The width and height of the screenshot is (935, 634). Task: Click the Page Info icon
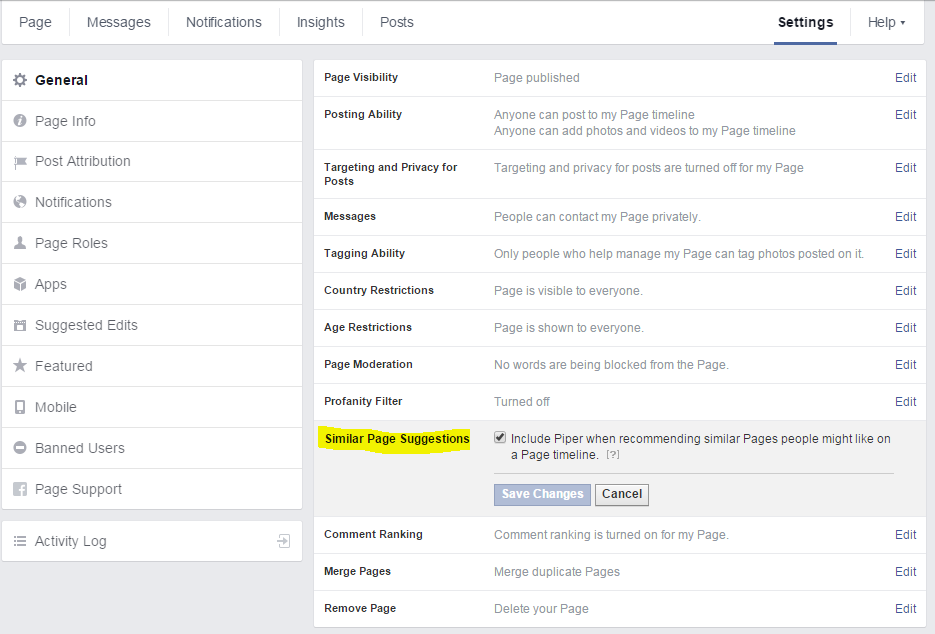click(20, 120)
